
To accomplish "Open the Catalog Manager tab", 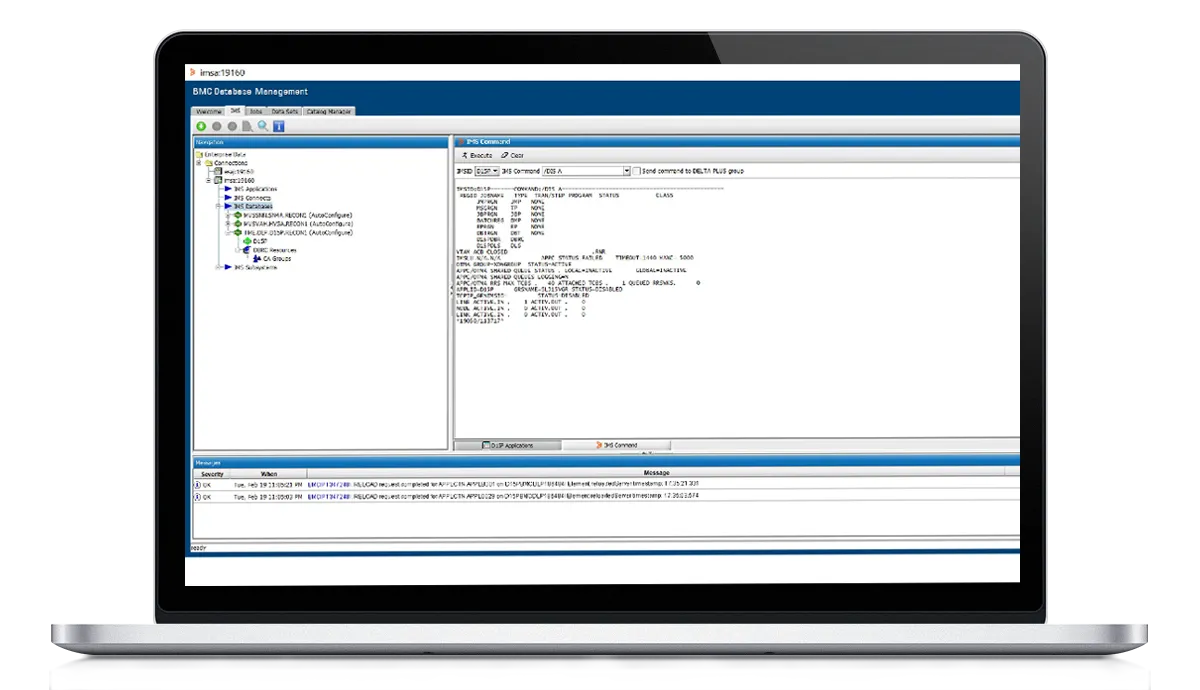I will pyautogui.click(x=329, y=111).
